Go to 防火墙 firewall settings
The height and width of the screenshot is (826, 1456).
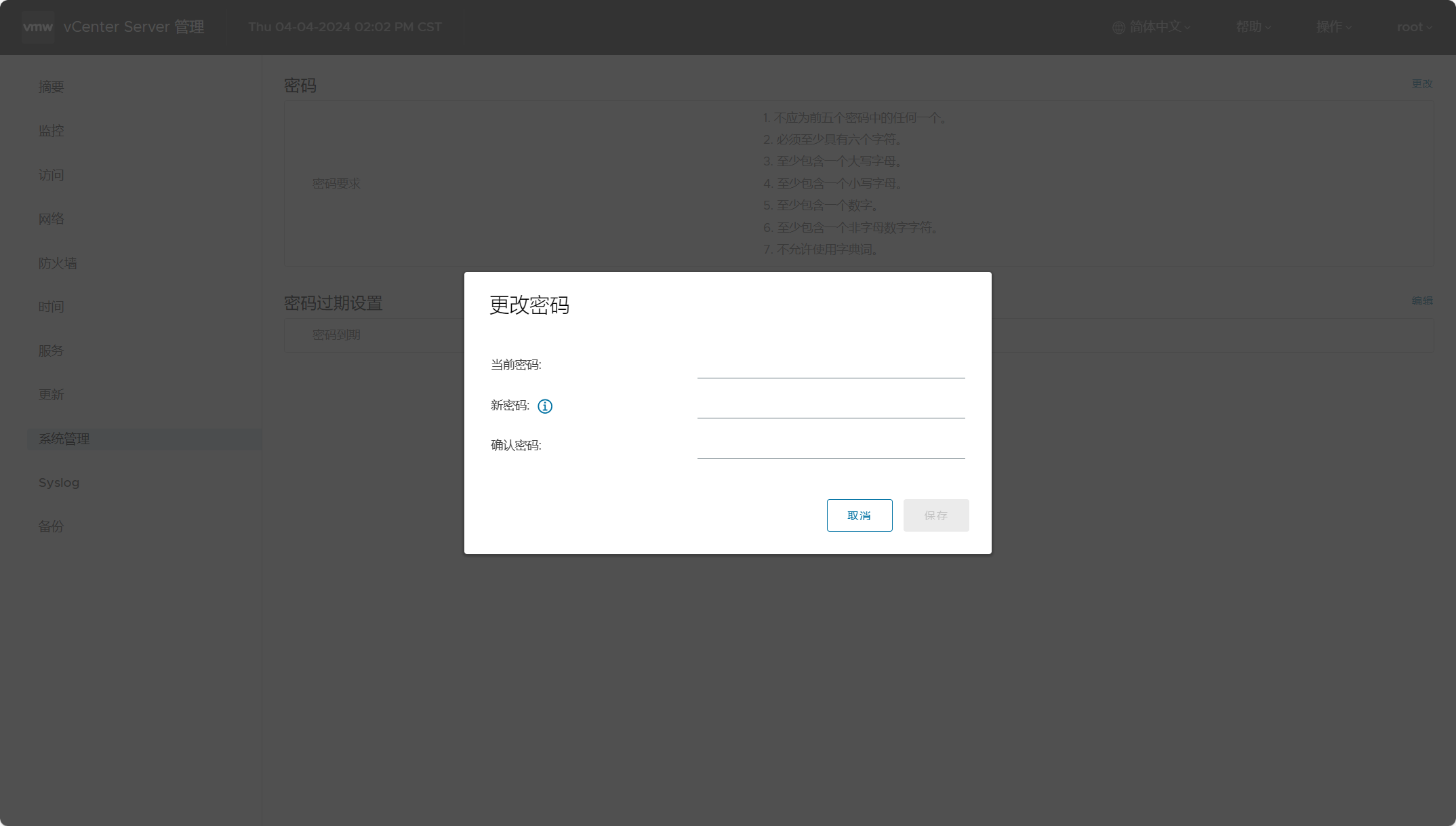tap(58, 263)
